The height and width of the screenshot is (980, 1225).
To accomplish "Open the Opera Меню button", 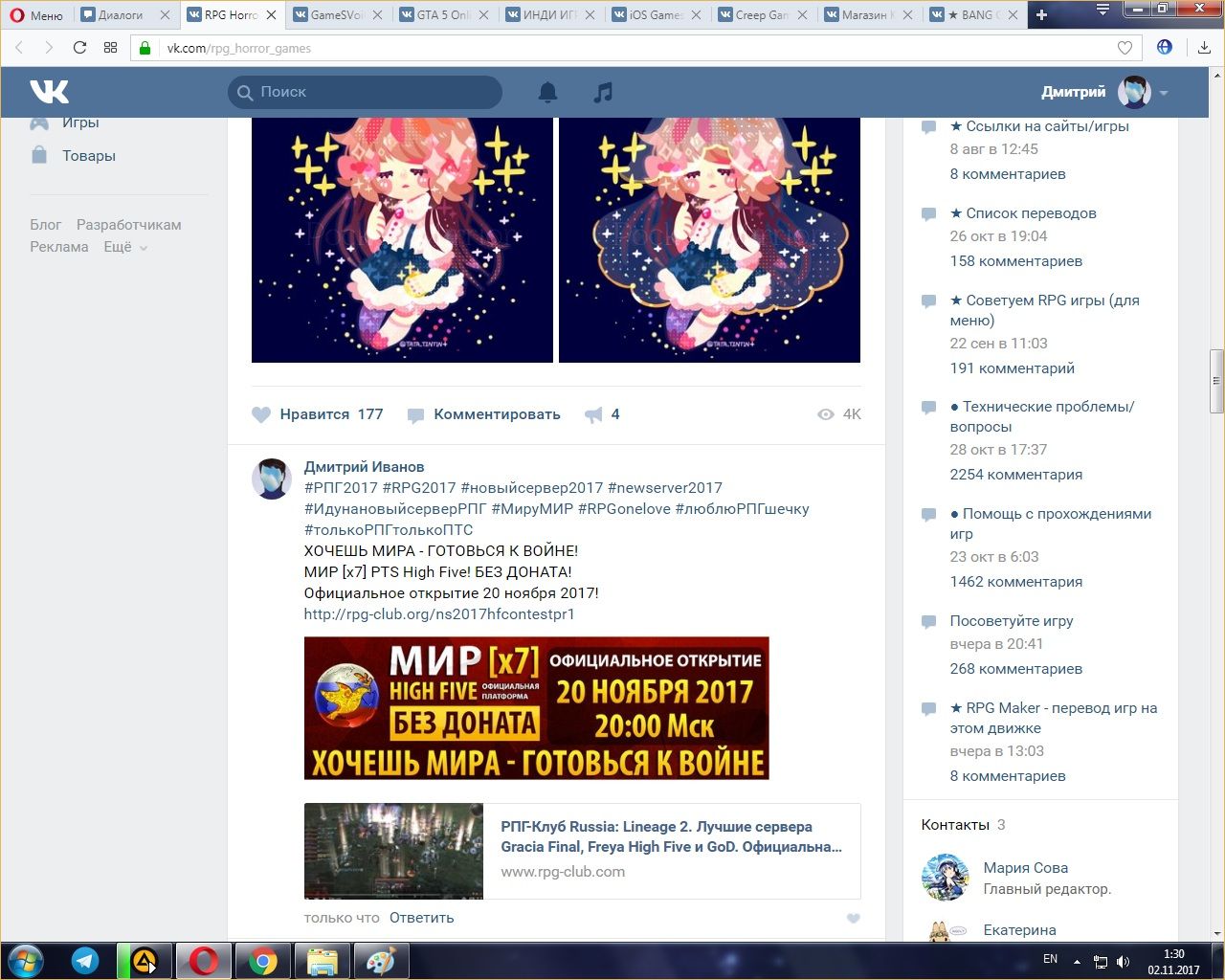I will [36, 15].
